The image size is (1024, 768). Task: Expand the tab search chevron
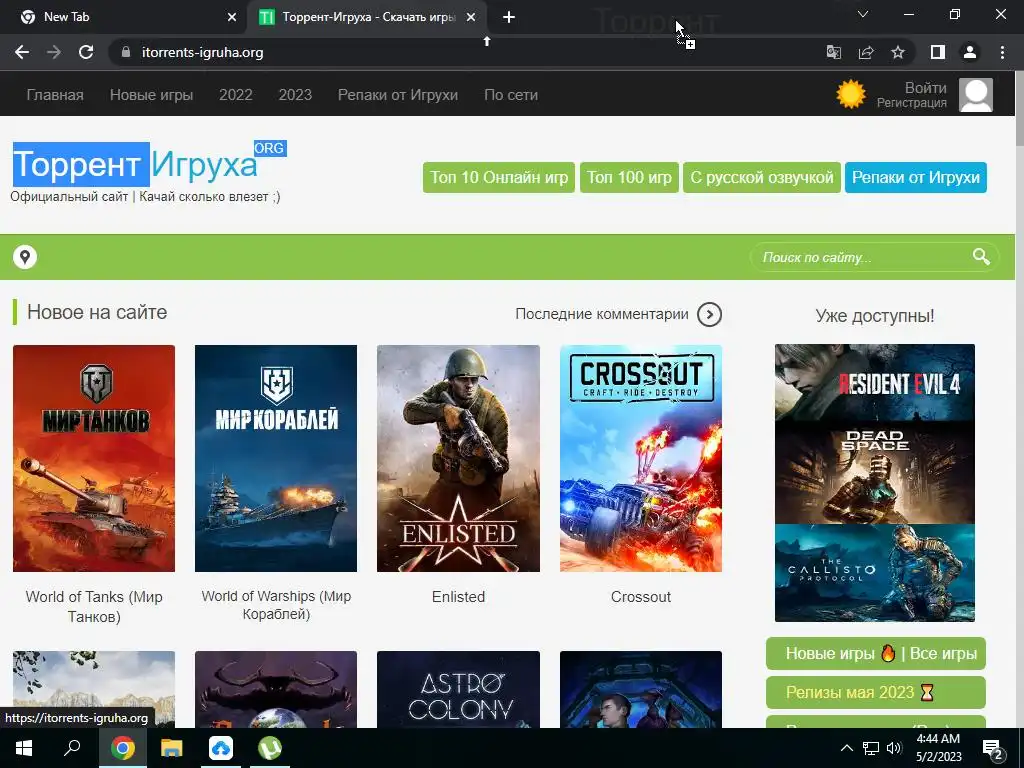tap(863, 14)
